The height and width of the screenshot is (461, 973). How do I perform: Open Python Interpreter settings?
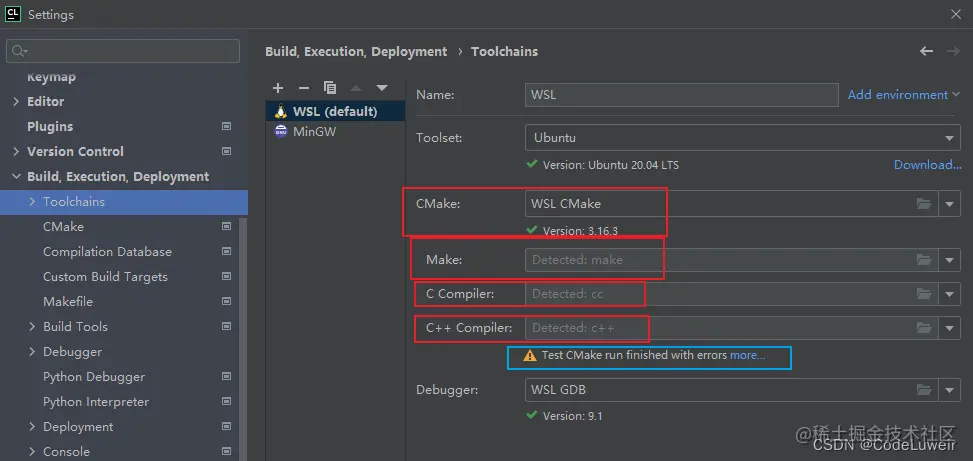pyautogui.click(x=96, y=401)
